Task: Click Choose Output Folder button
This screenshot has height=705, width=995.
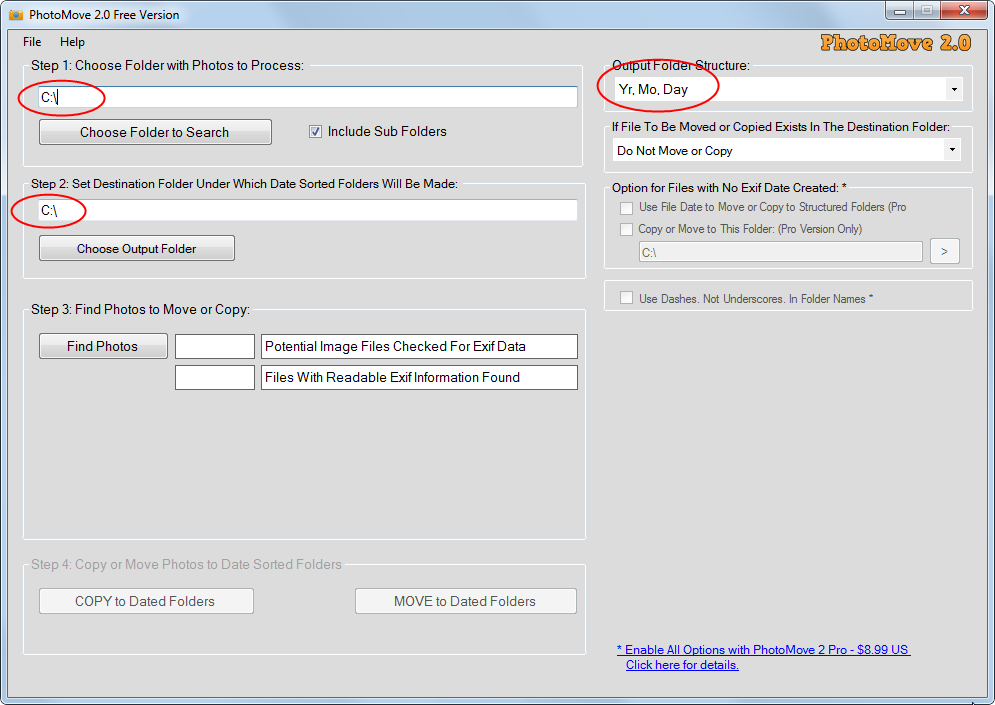Action: [x=136, y=248]
